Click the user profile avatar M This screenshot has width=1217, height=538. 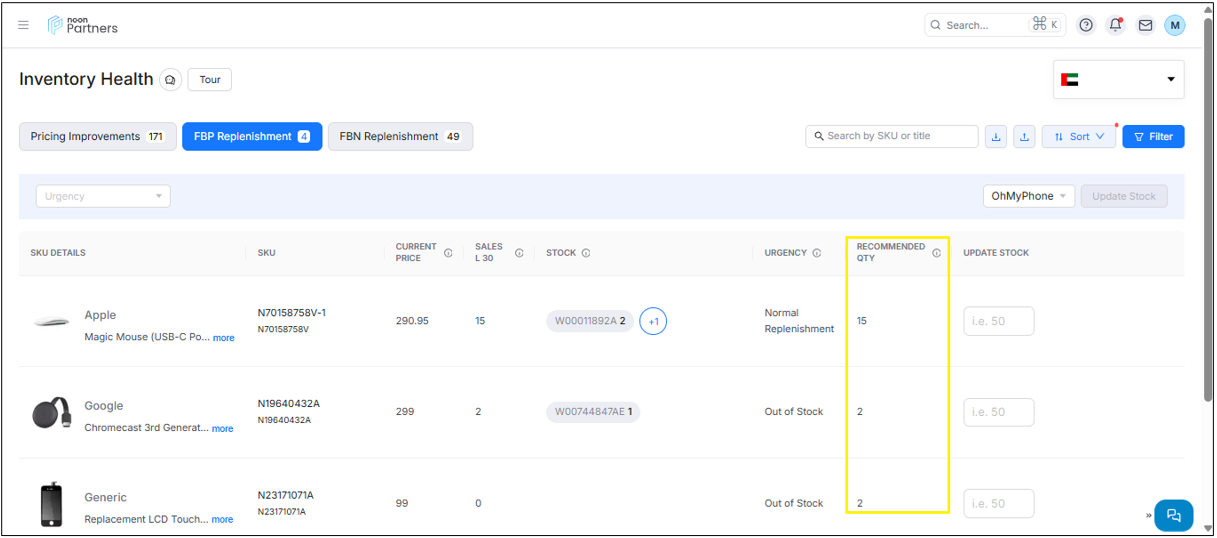pos(1175,25)
